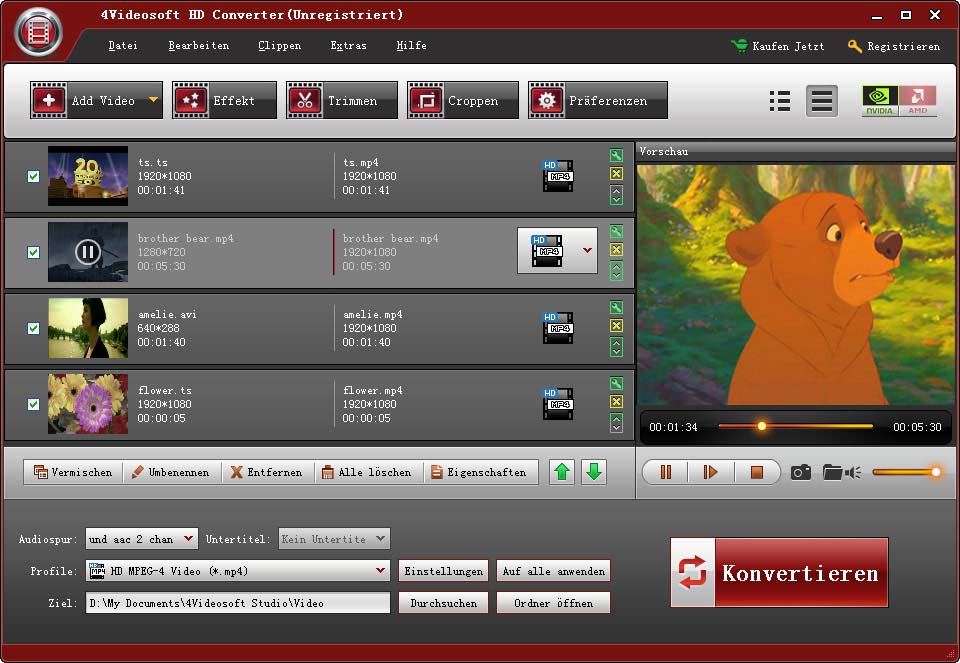960x663 pixels.
Task: Remove ts.ts with its yellow X icon
Action: (617, 174)
